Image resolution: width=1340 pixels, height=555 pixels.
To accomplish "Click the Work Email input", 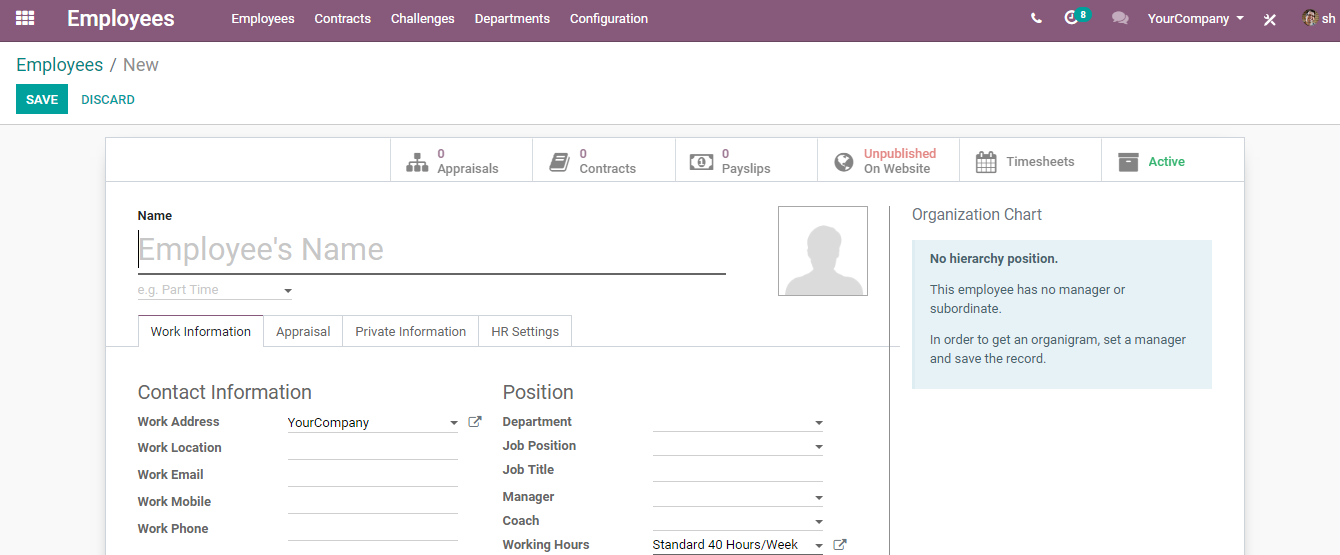I will [373, 475].
